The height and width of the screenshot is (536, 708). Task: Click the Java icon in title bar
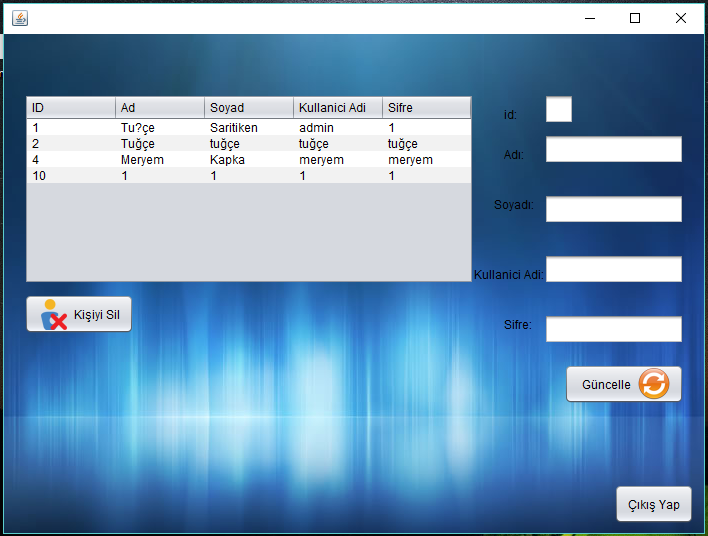(19, 18)
